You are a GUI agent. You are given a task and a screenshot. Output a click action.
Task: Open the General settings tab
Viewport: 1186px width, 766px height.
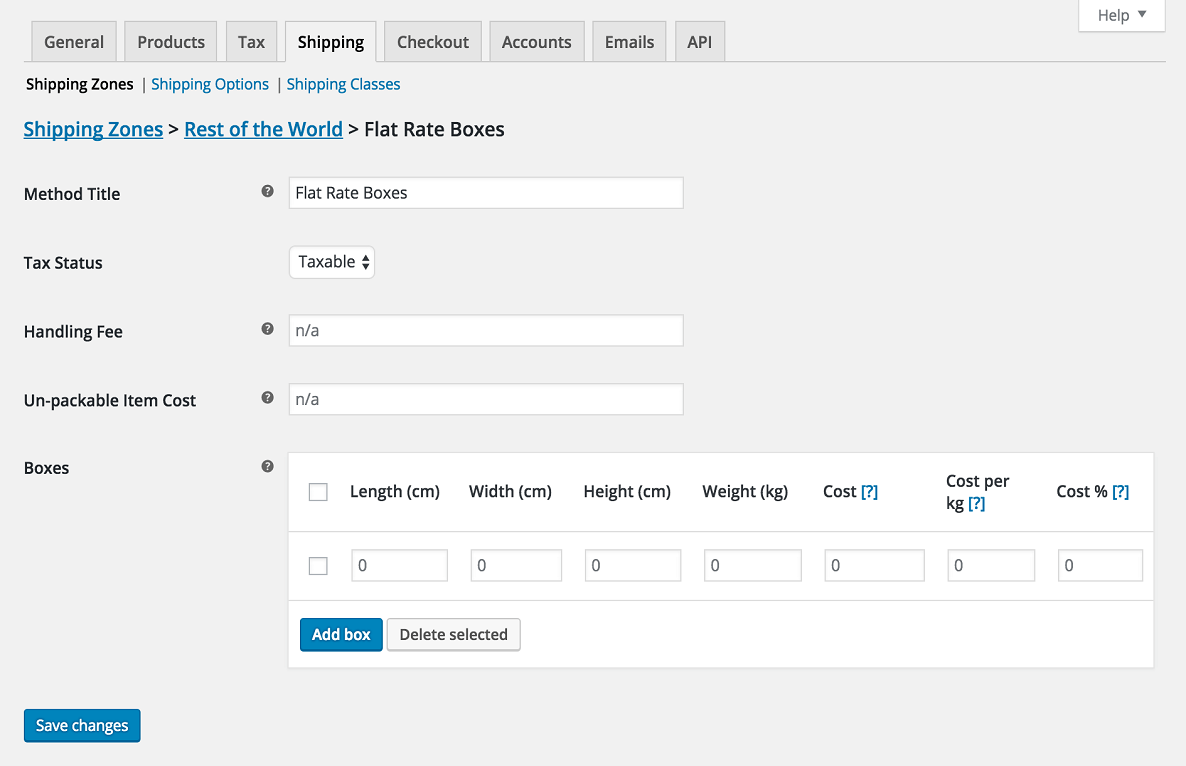pyautogui.click(x=73, y=41)
